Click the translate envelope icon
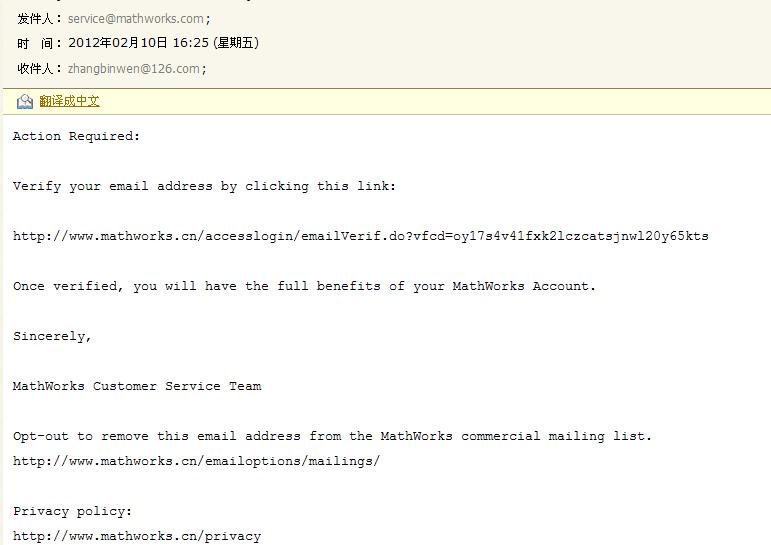771x545 pixels. [25, 101]
